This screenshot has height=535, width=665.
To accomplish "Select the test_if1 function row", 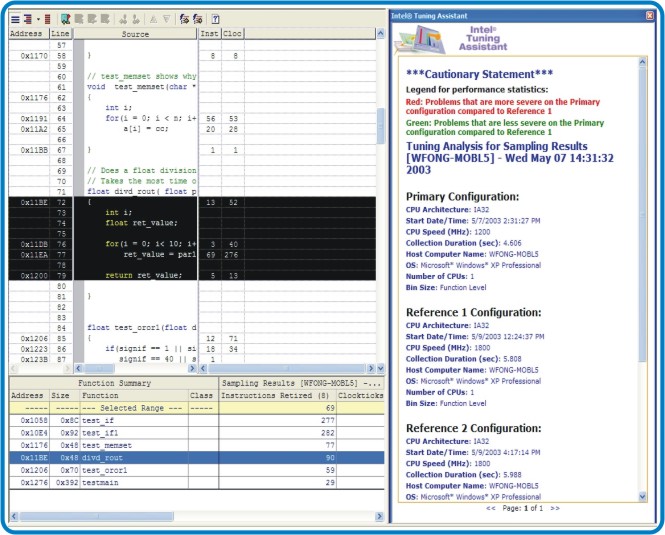I will (x=197, y=433).
